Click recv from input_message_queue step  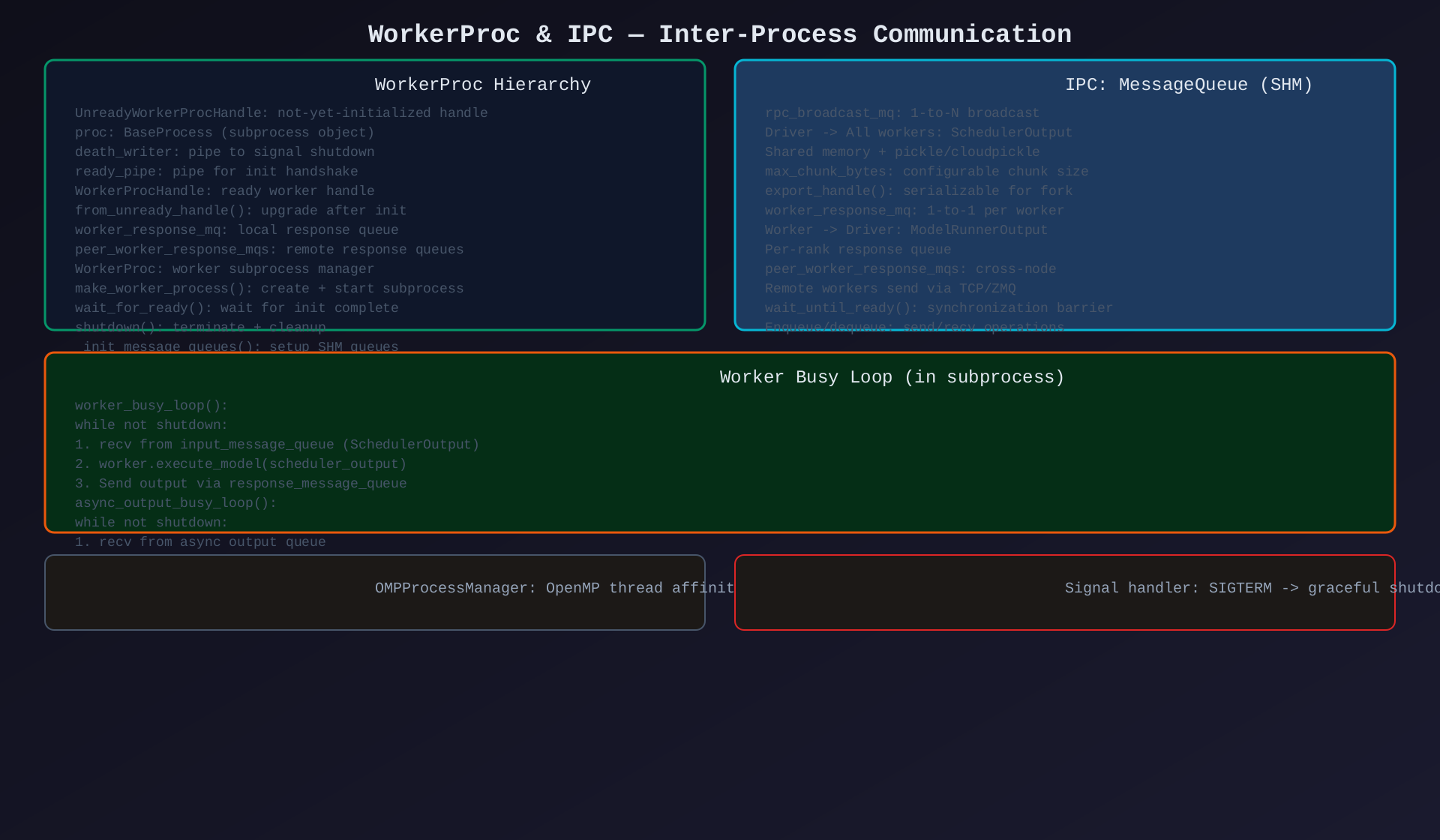[x=277, y=445]
